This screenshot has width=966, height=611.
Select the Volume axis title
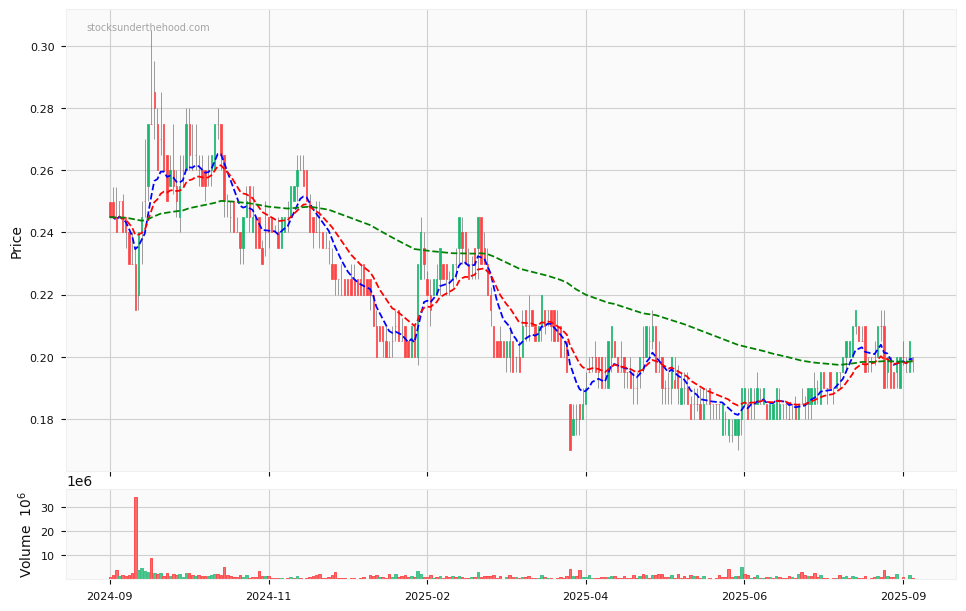point(25,535)
